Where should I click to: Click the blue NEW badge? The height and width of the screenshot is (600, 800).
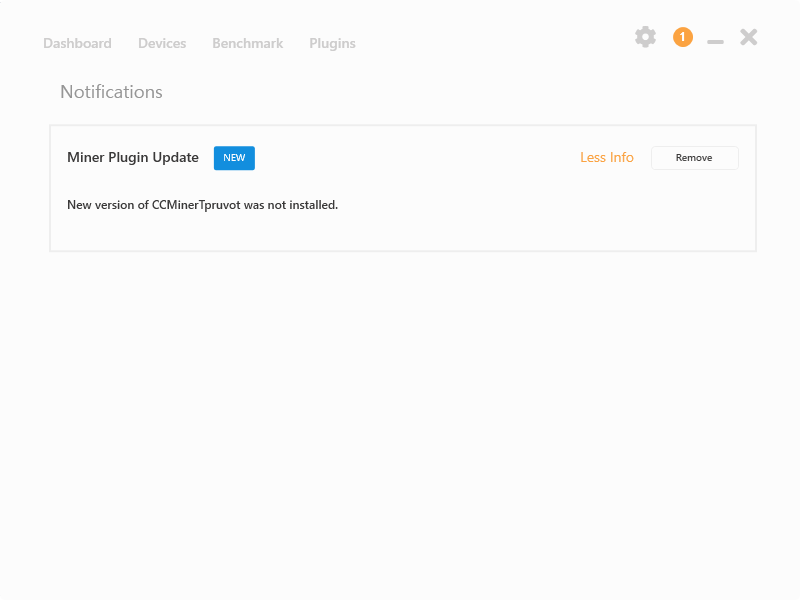tap(233, 157)
